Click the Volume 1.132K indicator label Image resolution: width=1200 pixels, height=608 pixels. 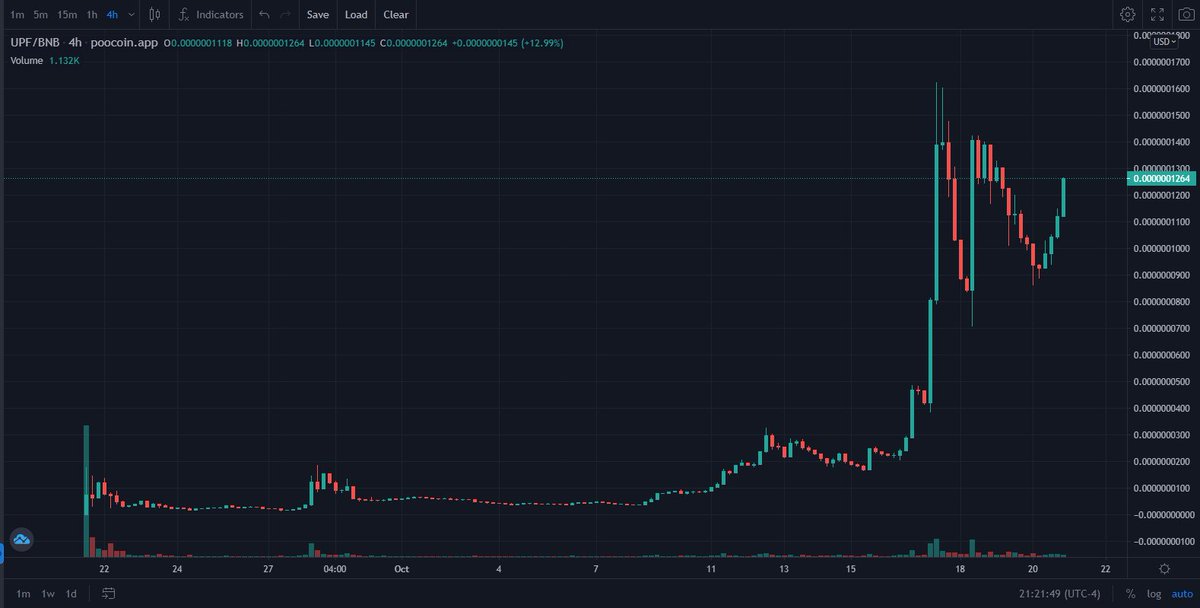click(x=44, y=61)
